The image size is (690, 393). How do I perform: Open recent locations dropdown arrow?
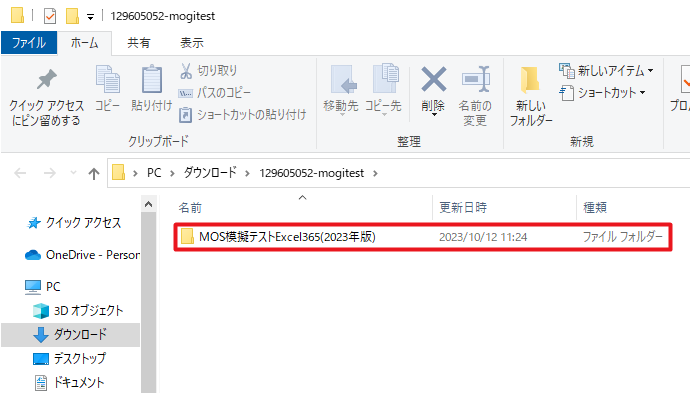tap(73, 173)
